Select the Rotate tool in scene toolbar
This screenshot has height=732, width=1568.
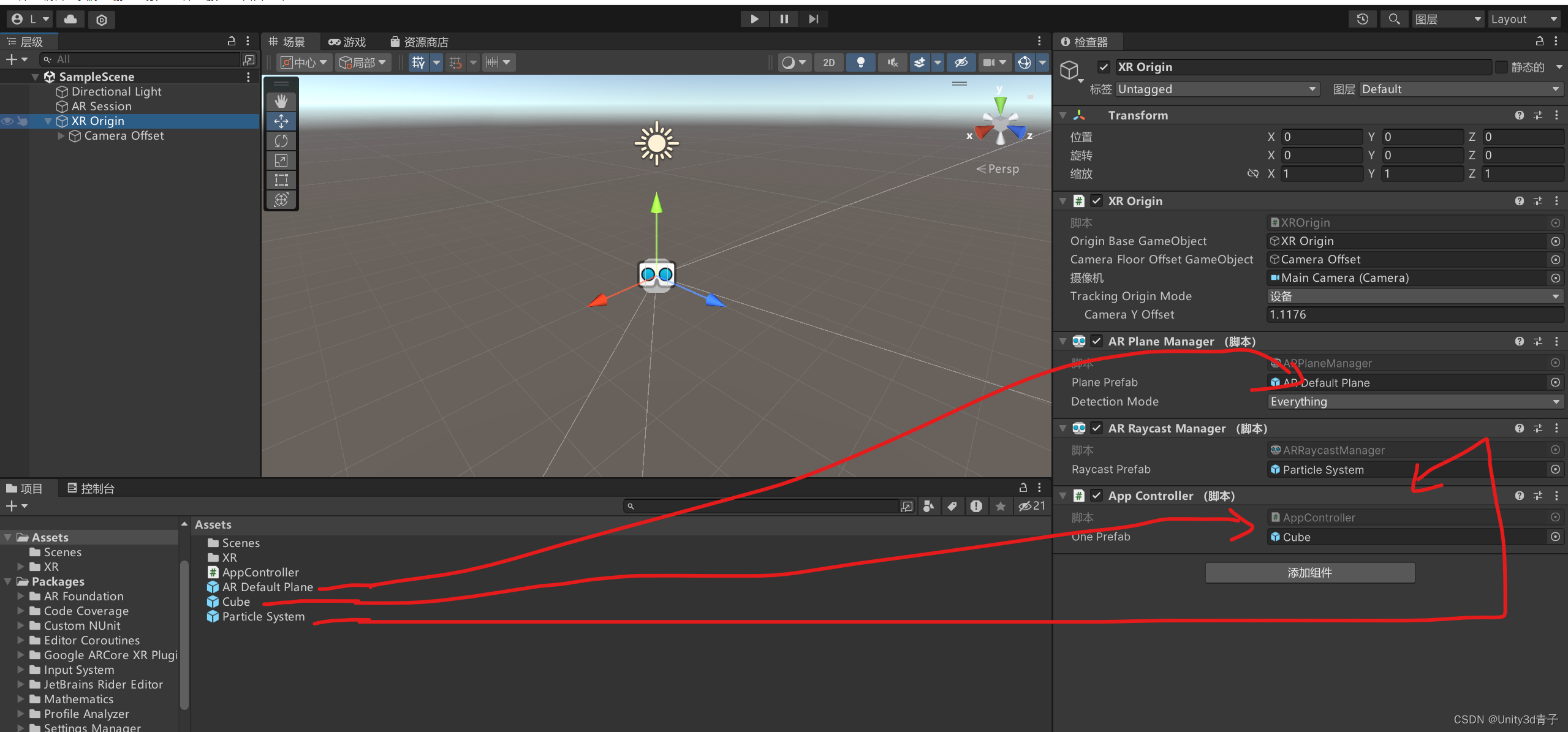coord(281,141)
